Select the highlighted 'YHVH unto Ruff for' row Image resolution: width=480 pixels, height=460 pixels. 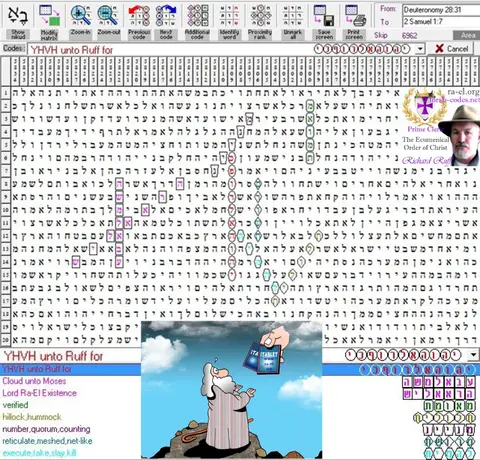pos(240,369)
